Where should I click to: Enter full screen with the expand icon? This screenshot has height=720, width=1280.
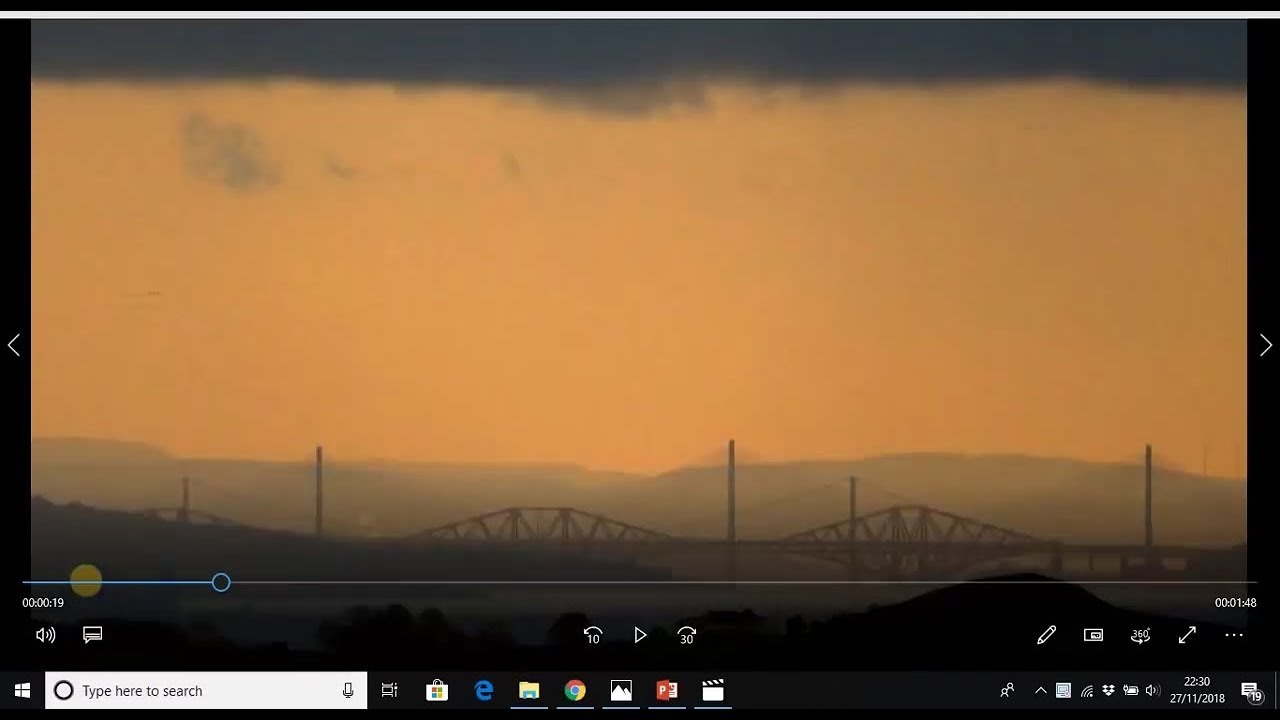(x=1187, y=635)
